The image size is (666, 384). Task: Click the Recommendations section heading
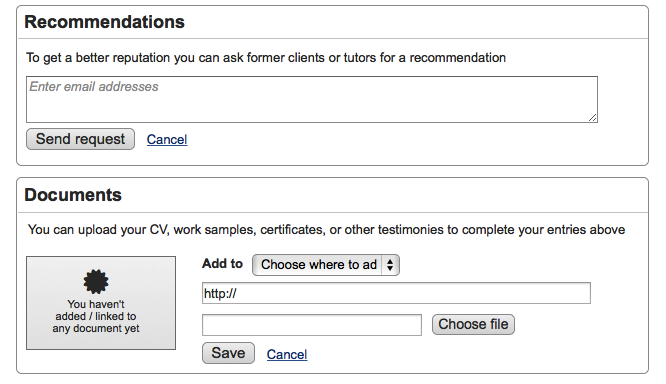coord(104,22)
